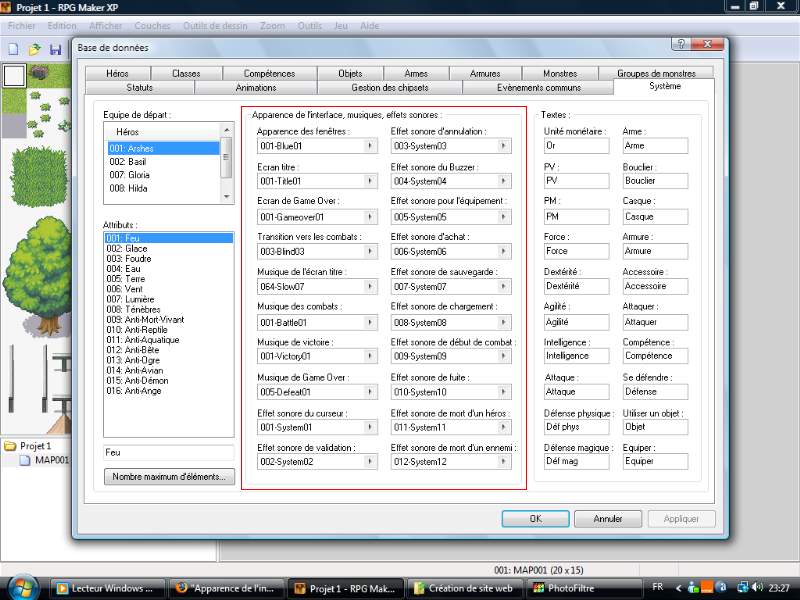Select MAP001 in the project tree
Viewport: 800px width, 600px height.
click(50, 460)
